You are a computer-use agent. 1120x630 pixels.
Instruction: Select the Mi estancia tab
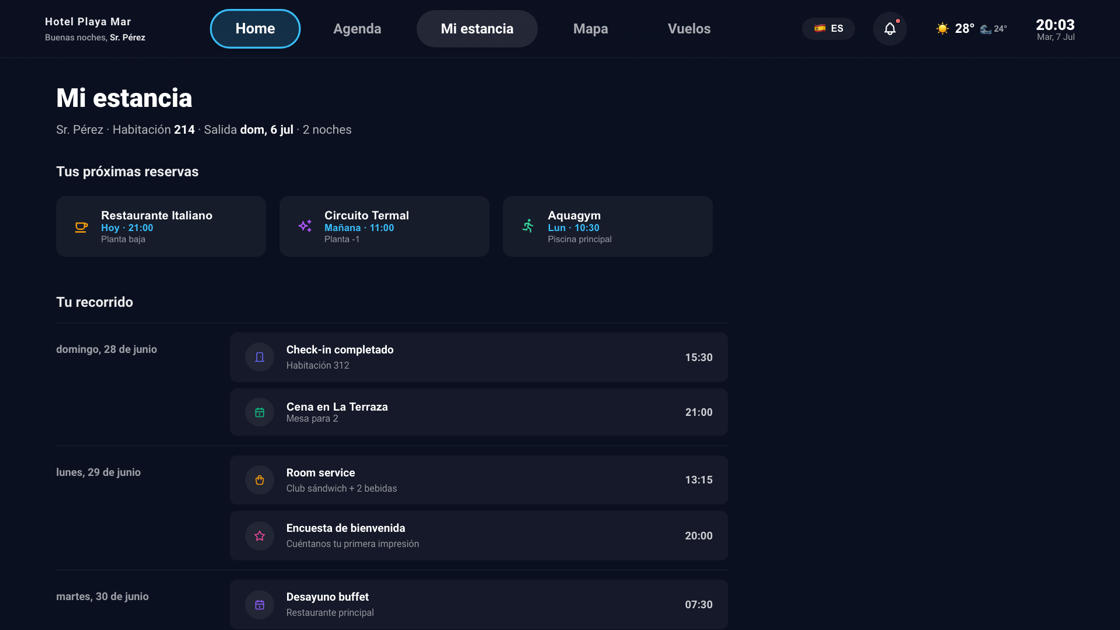477,29
